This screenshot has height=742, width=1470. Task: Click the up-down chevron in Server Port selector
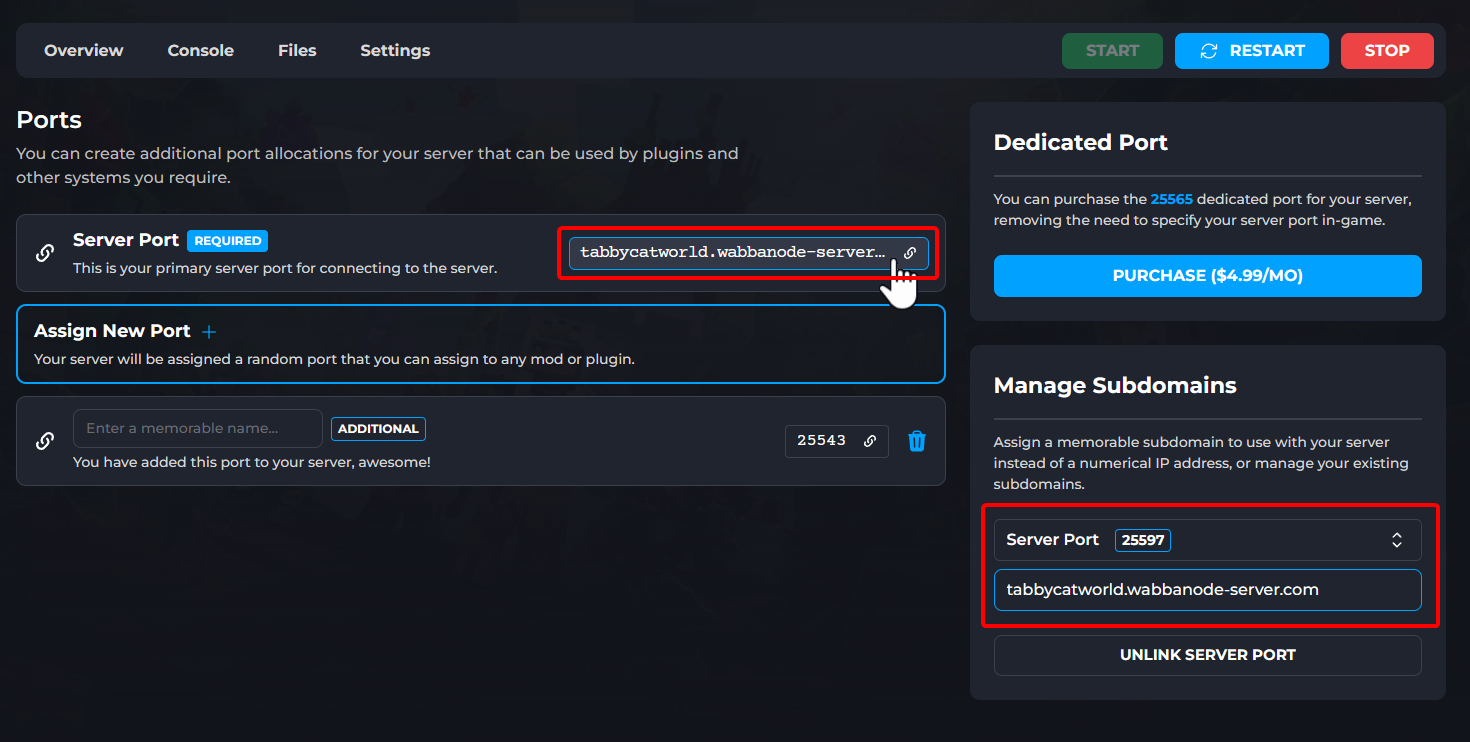1397,540
